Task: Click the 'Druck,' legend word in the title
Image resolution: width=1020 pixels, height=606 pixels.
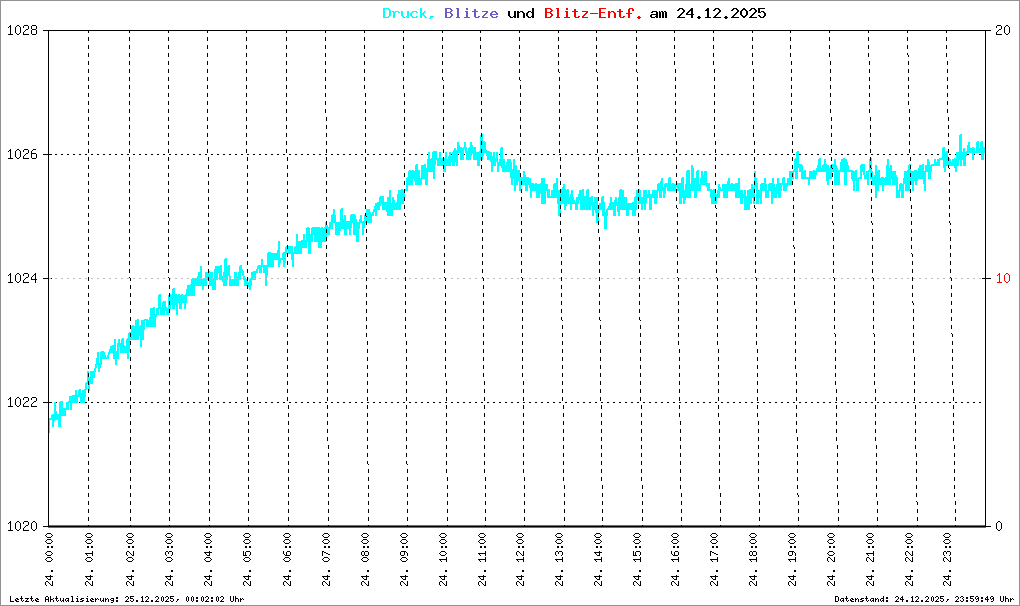Action: [409, 14]
